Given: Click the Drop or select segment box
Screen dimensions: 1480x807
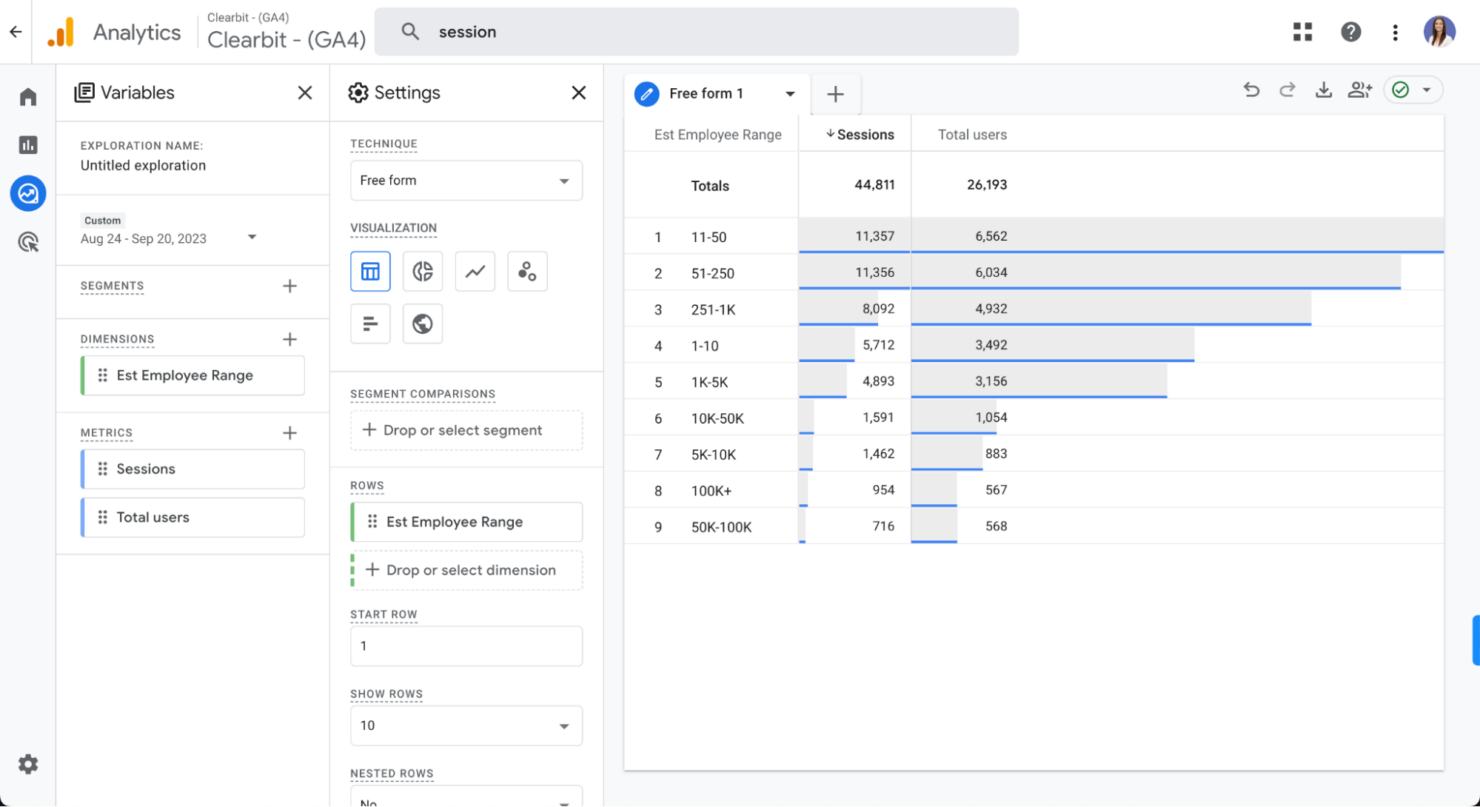Looking at the screenshot, I should [466, 430].
